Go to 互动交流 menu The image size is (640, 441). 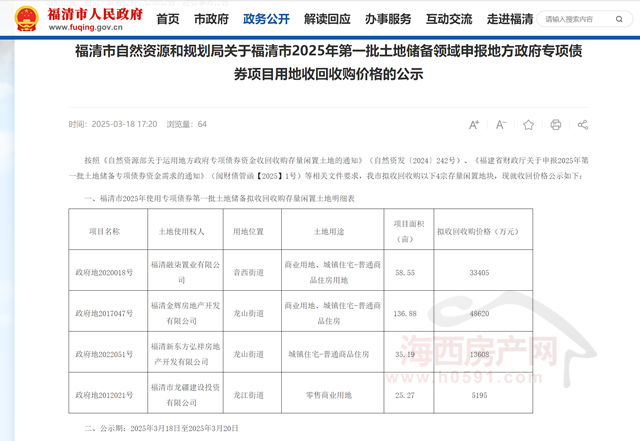tap(449, 19)
